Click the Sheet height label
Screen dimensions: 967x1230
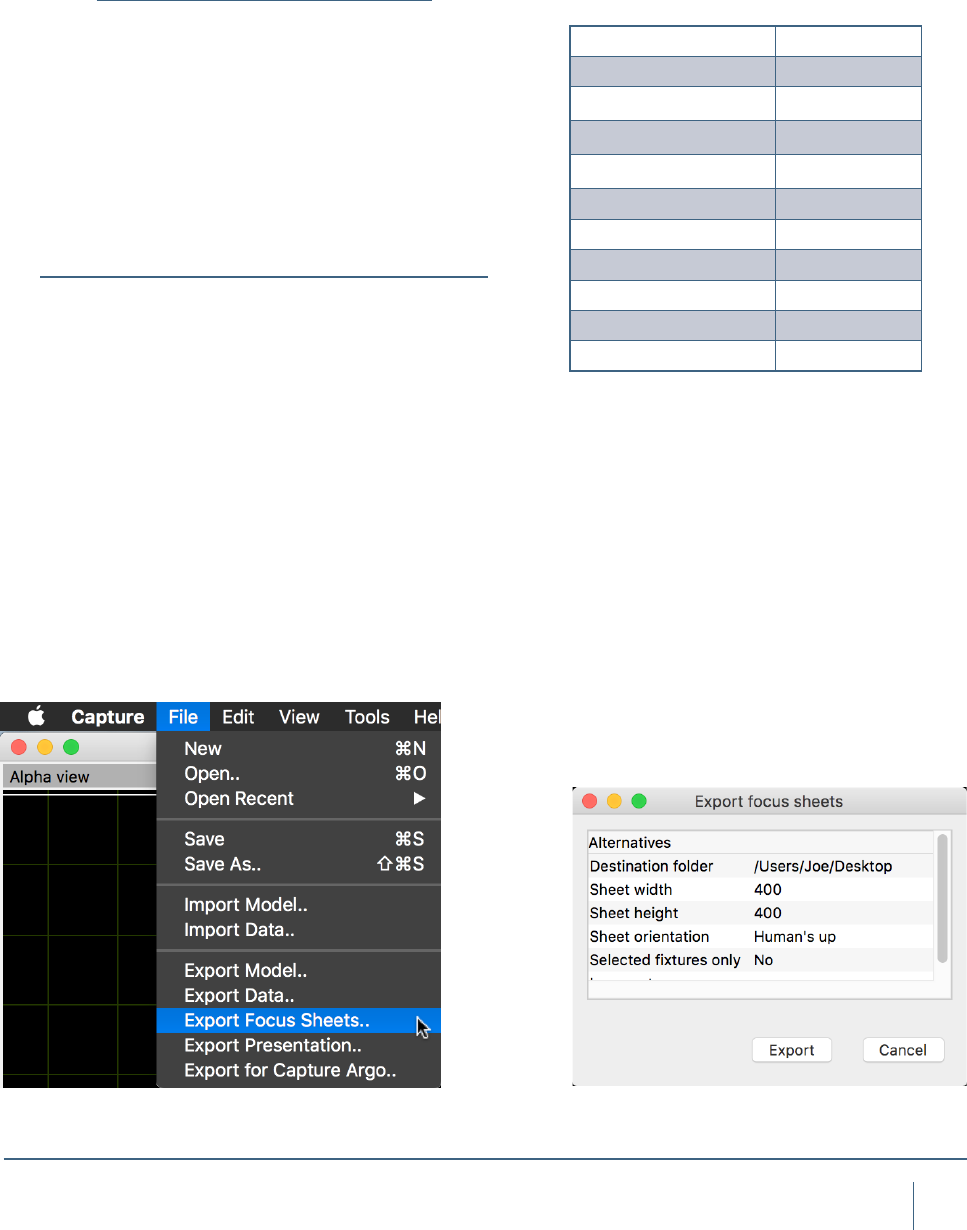634,912
